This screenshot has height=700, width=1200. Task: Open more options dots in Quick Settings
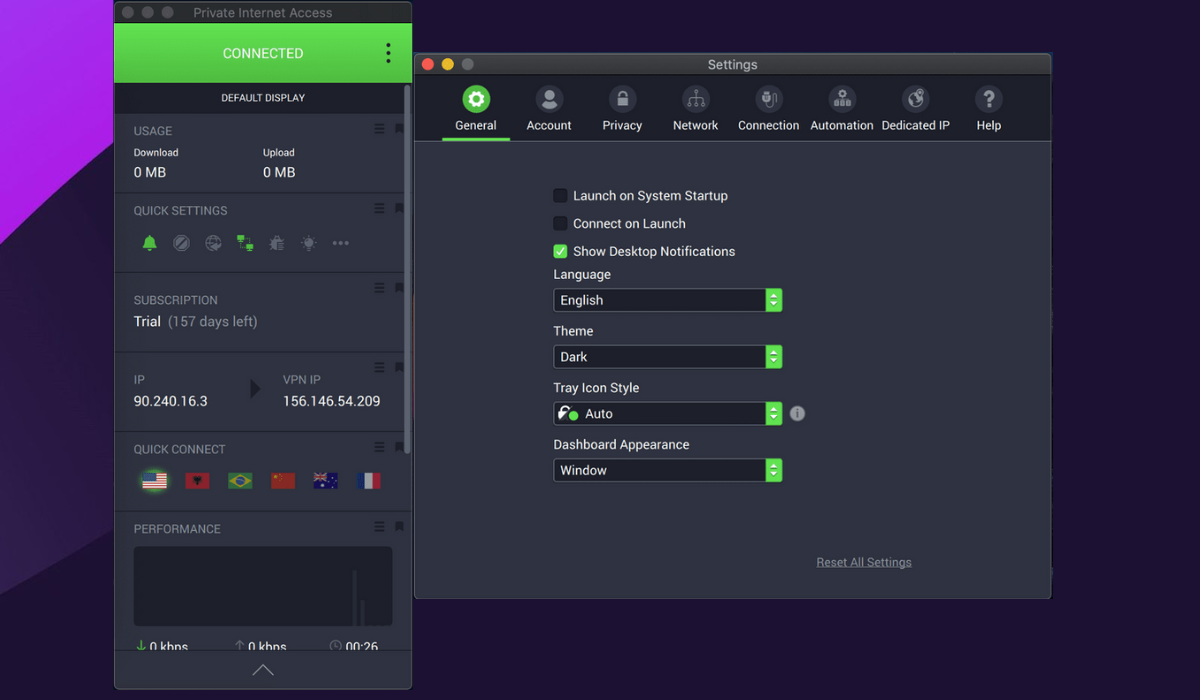341,243
